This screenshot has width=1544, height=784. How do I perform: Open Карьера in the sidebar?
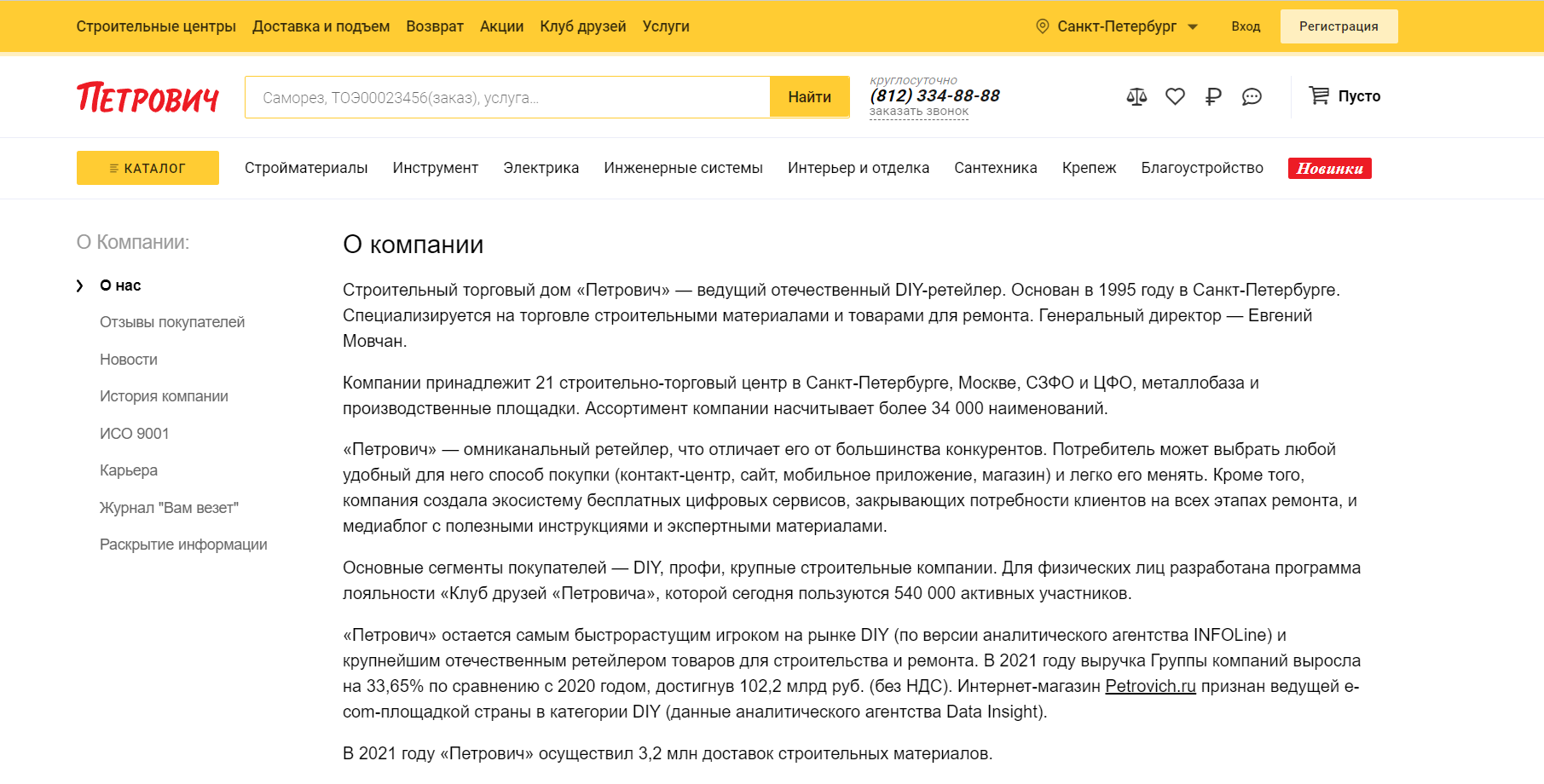click(129, 470)
